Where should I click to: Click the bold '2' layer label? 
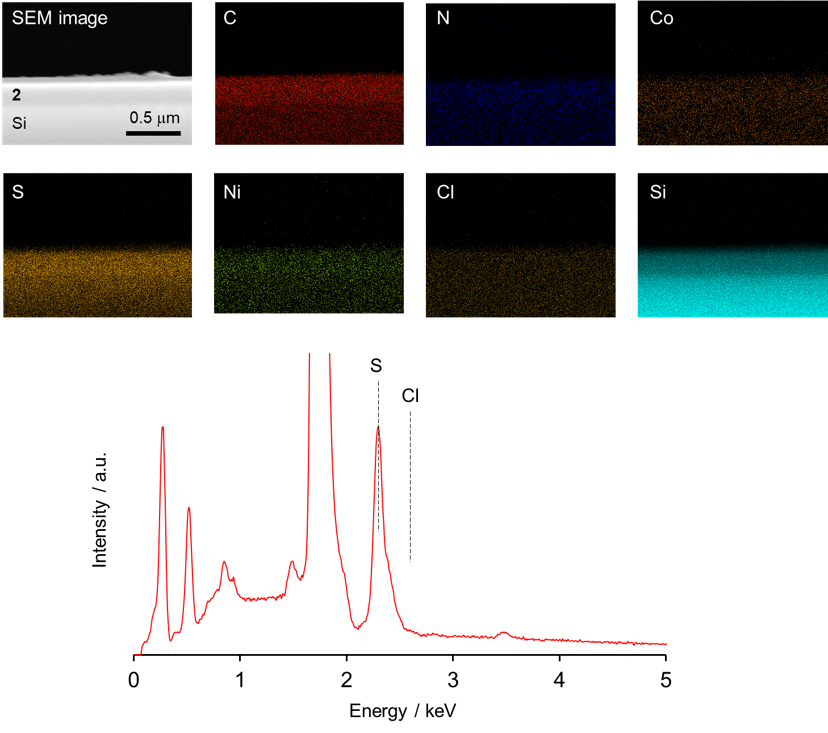pos(16,95)
